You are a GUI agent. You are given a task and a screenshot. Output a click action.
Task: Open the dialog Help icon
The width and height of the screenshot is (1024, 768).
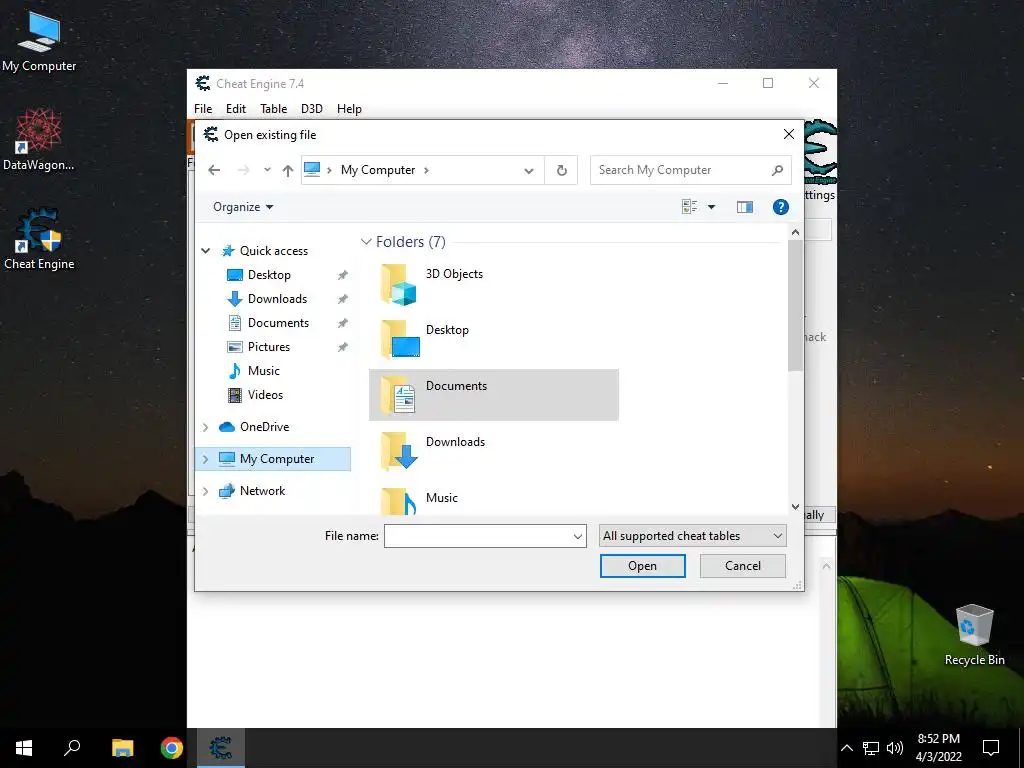point(780,207)
